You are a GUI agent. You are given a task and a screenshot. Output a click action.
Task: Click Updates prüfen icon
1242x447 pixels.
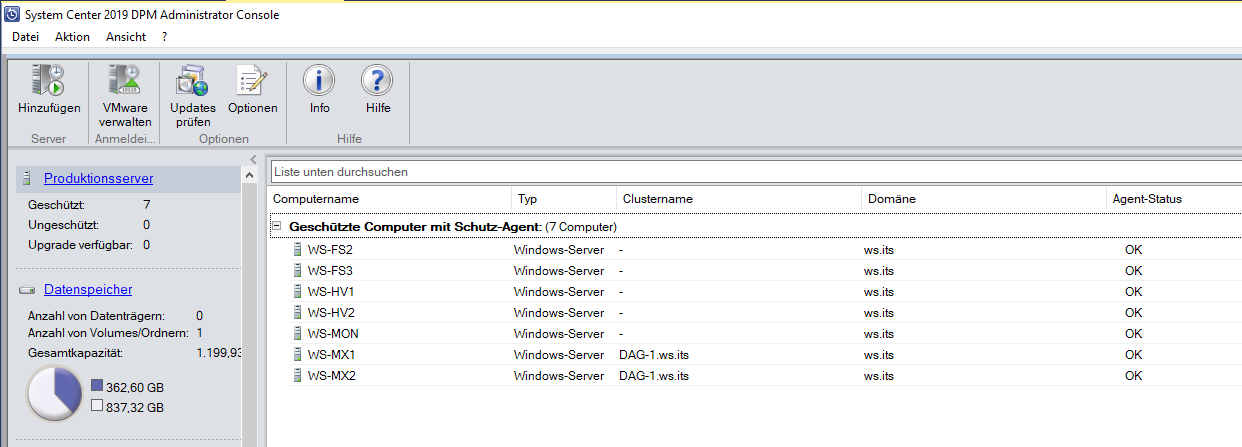pyautogui.click(x=192, y=82)
